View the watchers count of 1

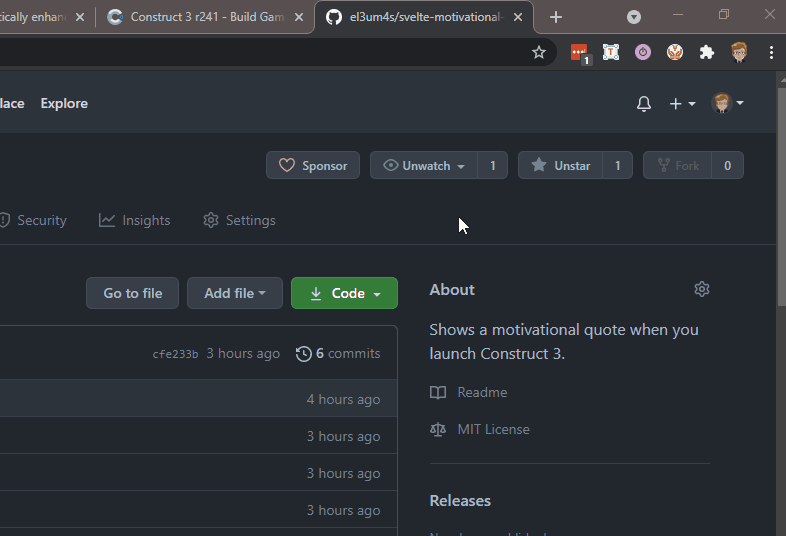click(493, 165)
